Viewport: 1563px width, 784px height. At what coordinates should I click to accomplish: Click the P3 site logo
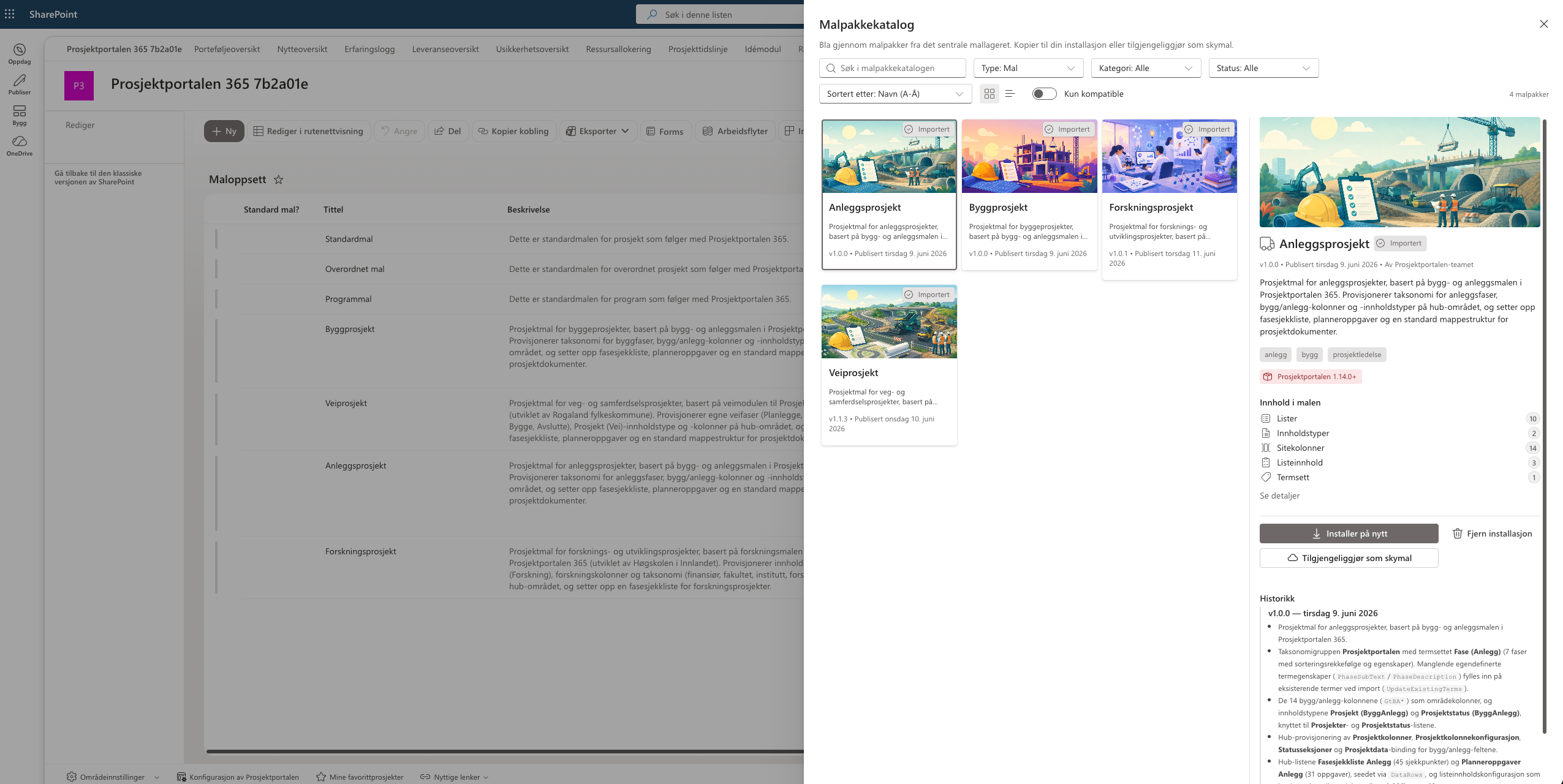click(x=79, y=86)
